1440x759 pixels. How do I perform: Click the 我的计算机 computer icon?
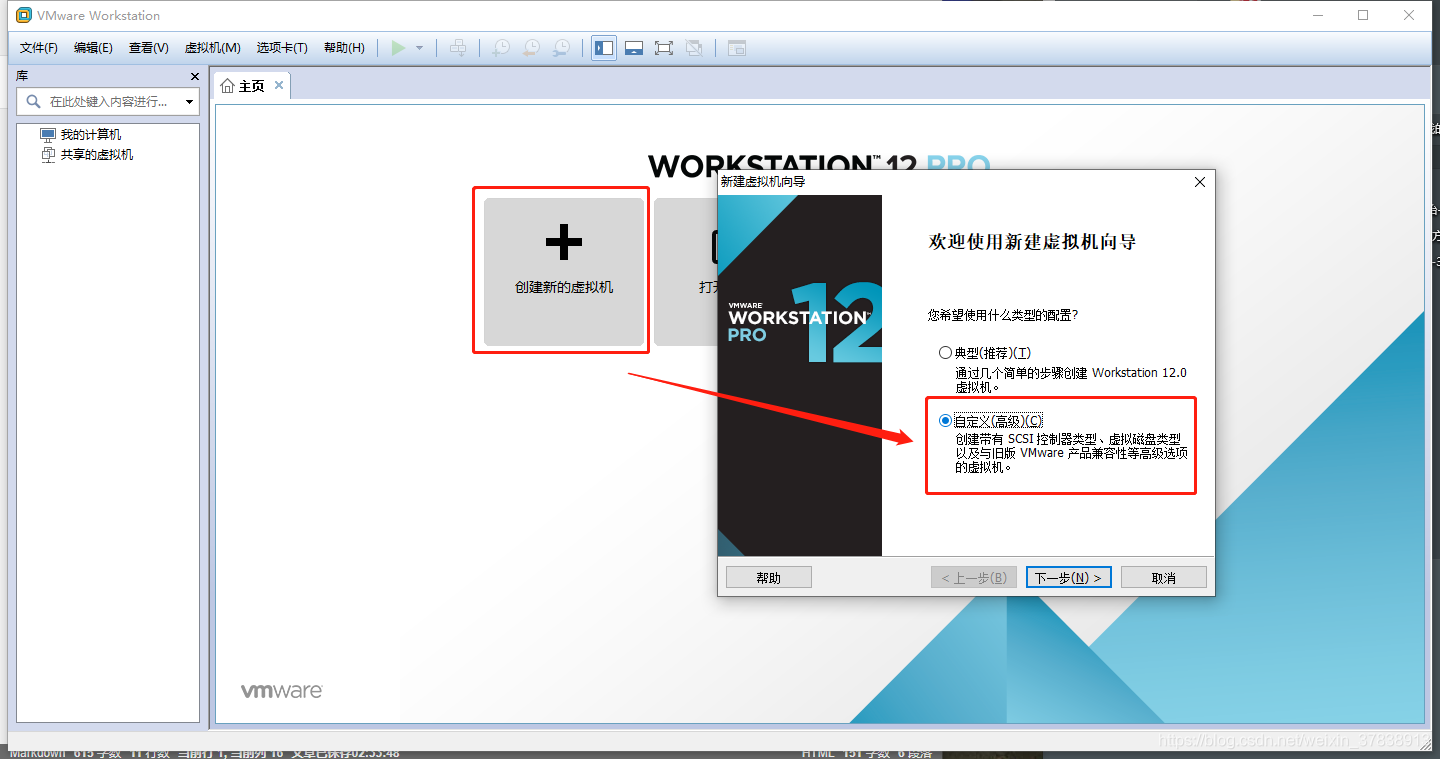click(48, 134)
